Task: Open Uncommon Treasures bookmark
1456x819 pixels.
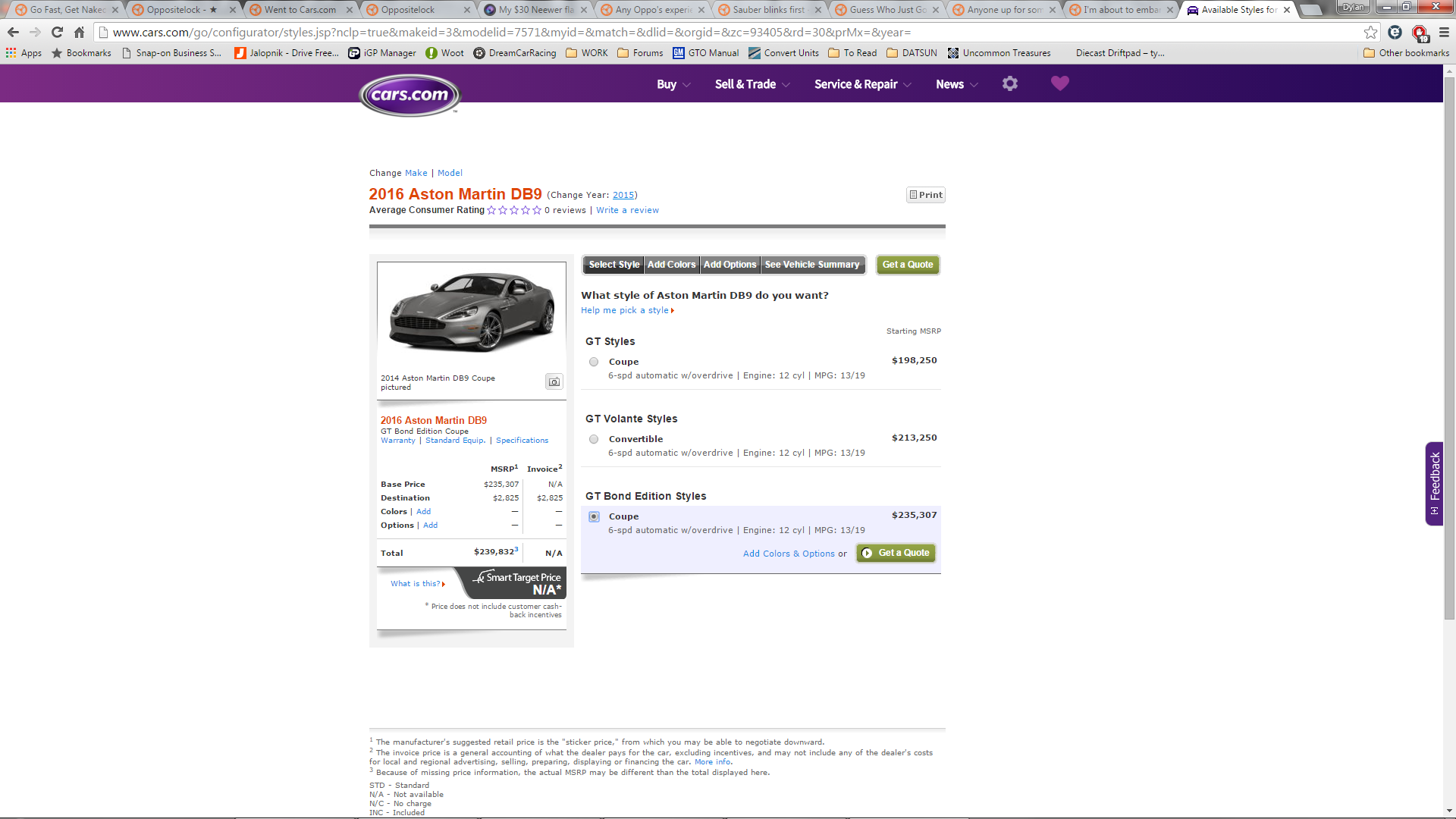Action: pyautogui.click(x=999, y=53)
